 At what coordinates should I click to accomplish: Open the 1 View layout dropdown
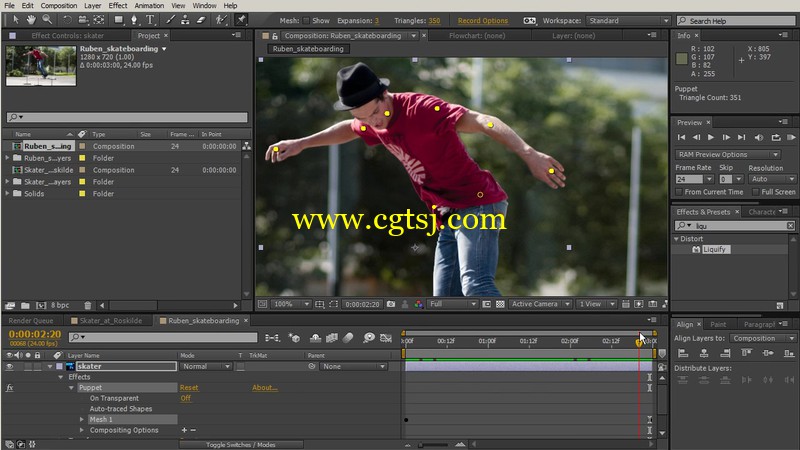coord(596,304)
